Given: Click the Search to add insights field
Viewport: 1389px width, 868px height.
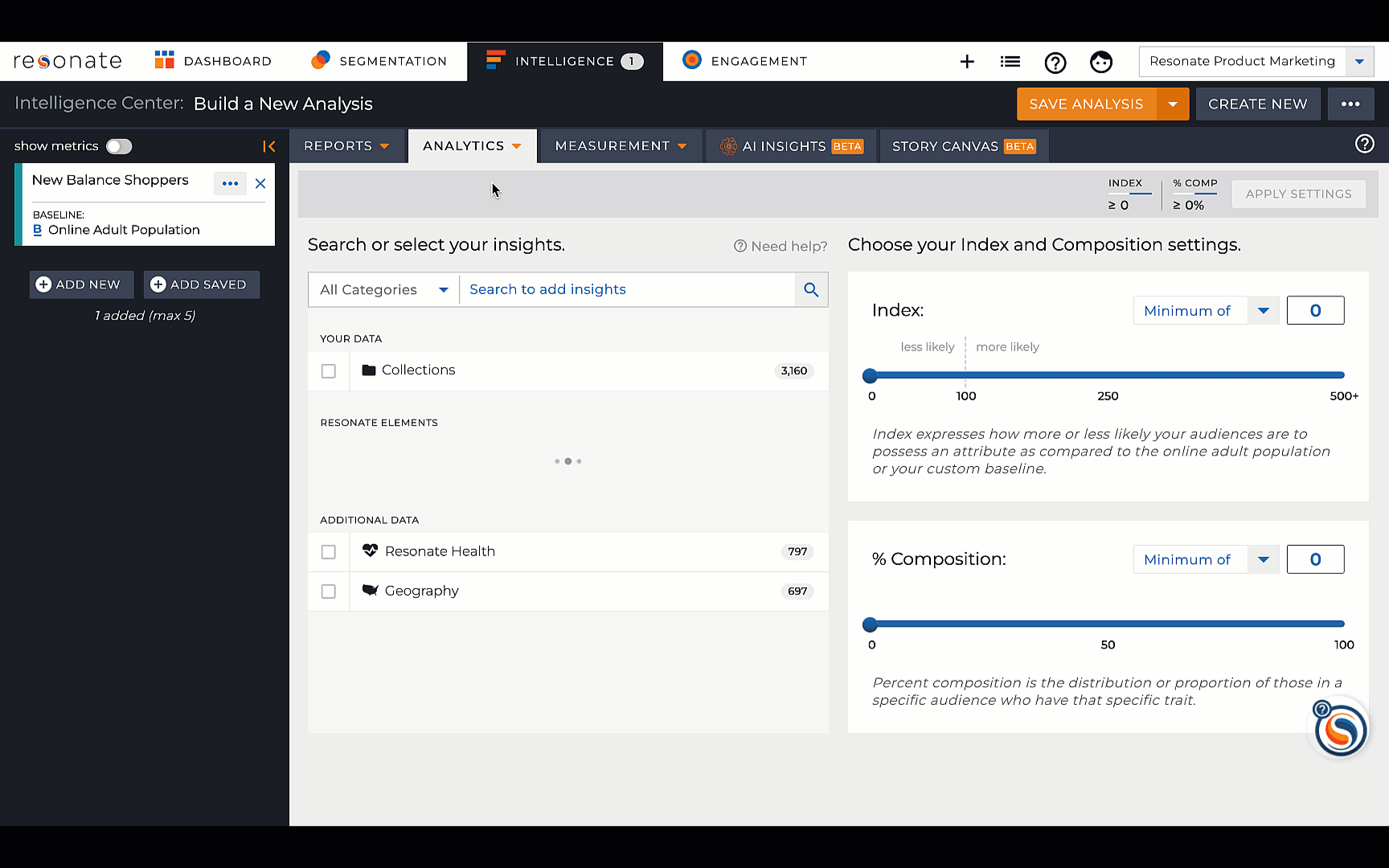Looking at the screenshot, I should click(x=627, y=289).
